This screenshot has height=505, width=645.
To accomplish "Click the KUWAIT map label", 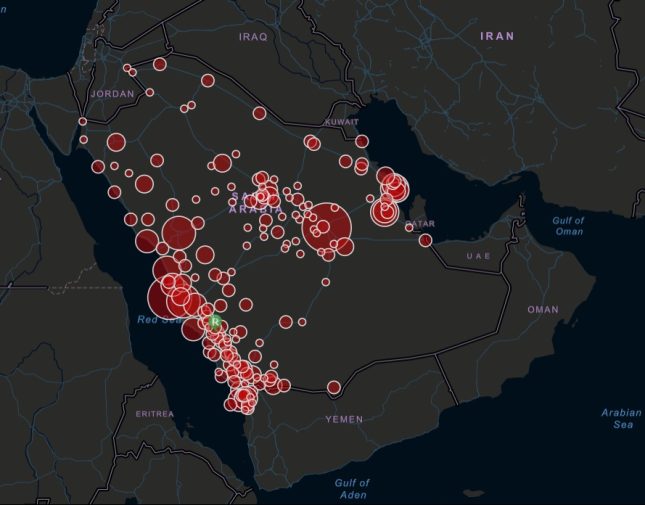I will pyautogui.click(x=341, y=121).
